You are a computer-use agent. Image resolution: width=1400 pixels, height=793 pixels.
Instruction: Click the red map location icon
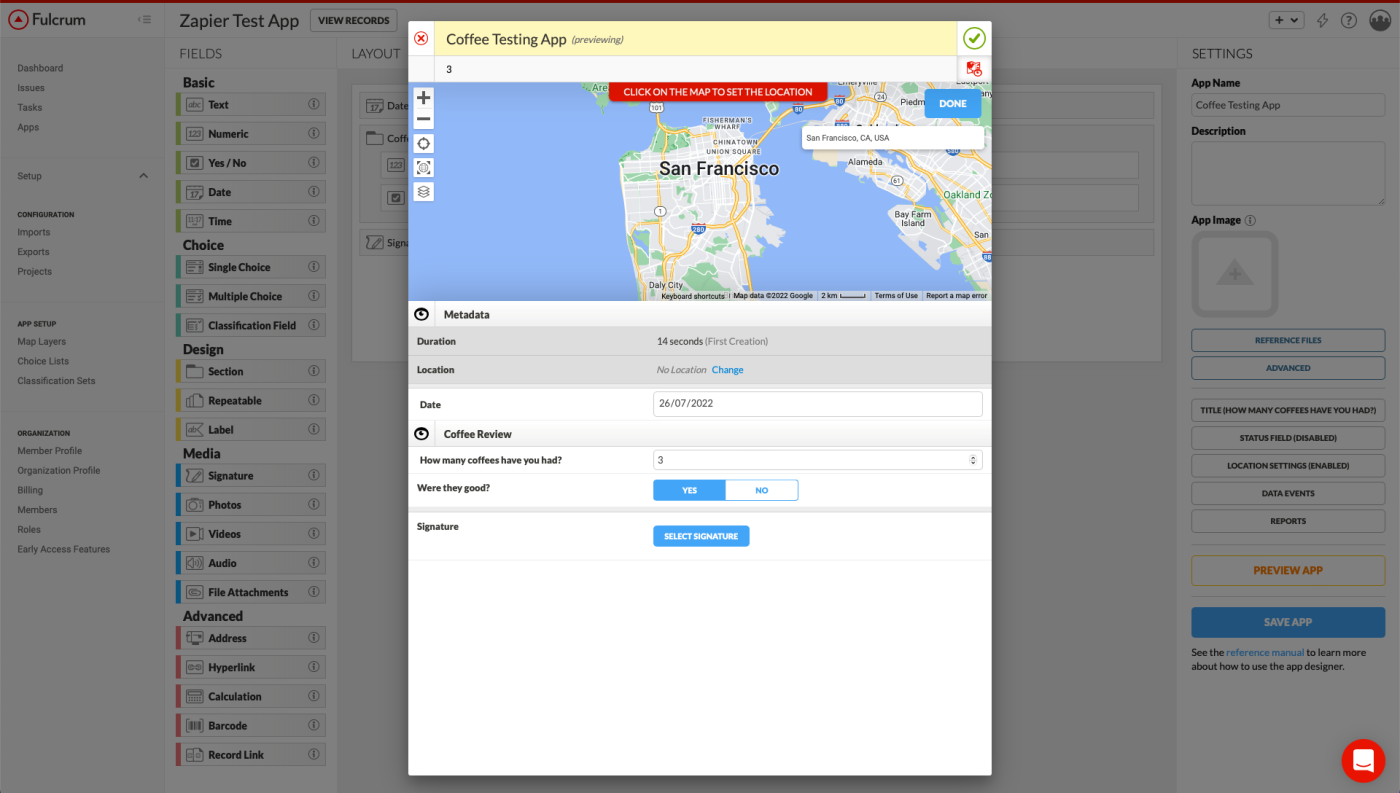click(x=974, y=69)
